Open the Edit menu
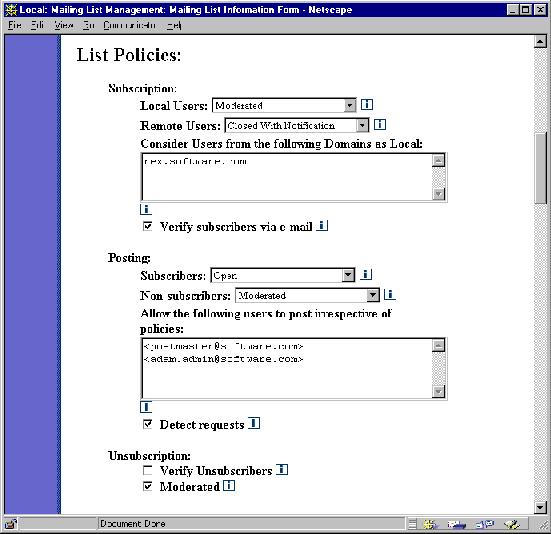The height and width of the screenshot is (534, 551). pos(37,25)
